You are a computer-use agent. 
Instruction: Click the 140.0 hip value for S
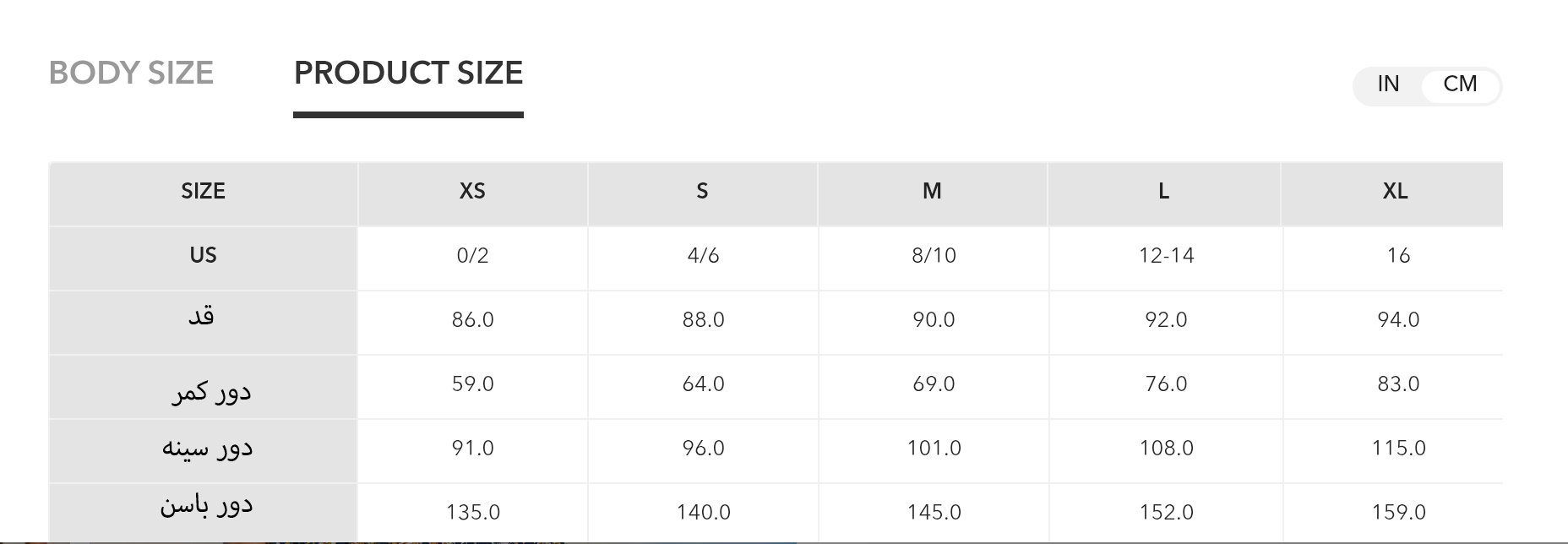point(703,513)
